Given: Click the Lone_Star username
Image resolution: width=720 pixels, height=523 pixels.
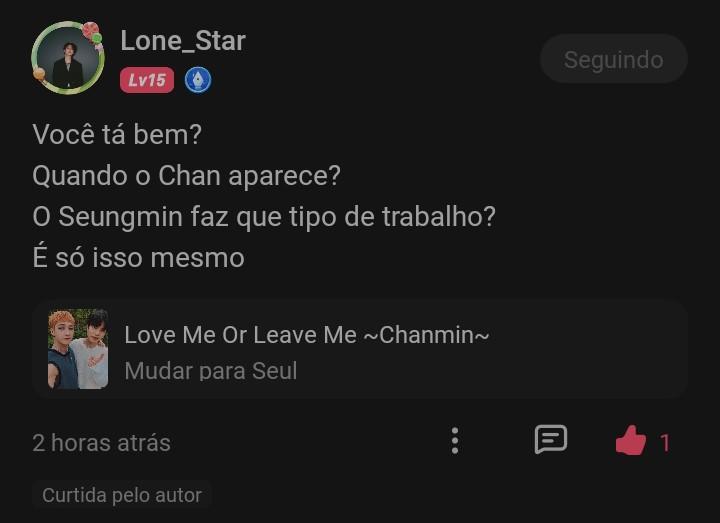Looking at the screenshot, I should [x=183, y=41].
